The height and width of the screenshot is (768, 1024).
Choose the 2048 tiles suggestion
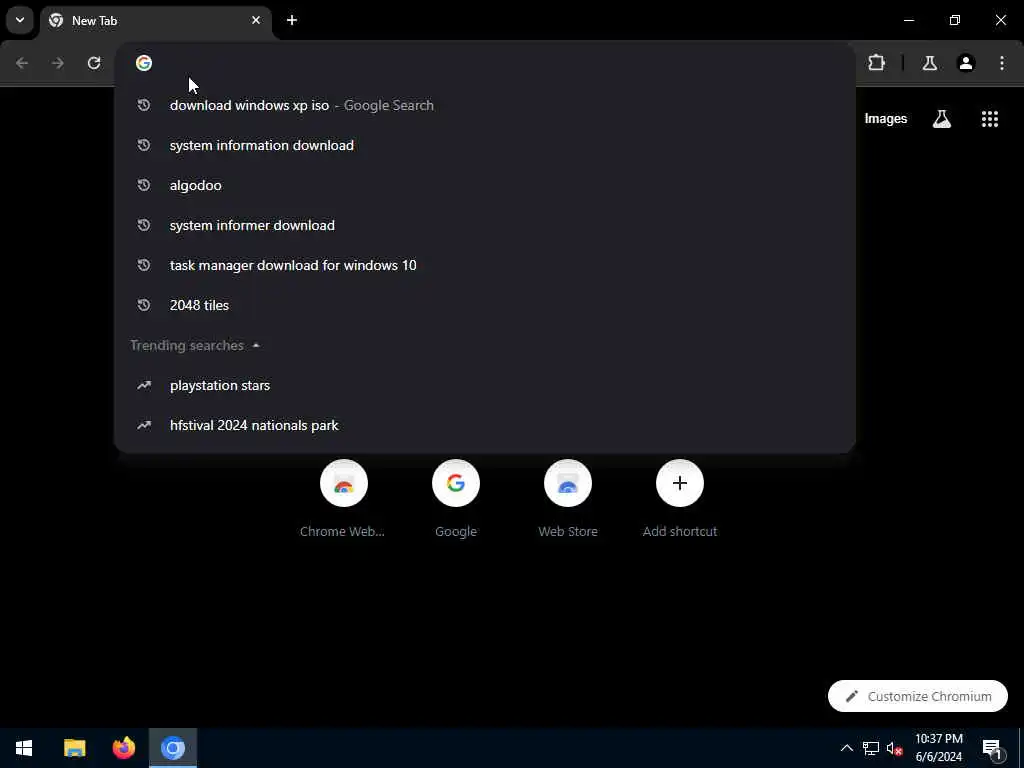485,305
